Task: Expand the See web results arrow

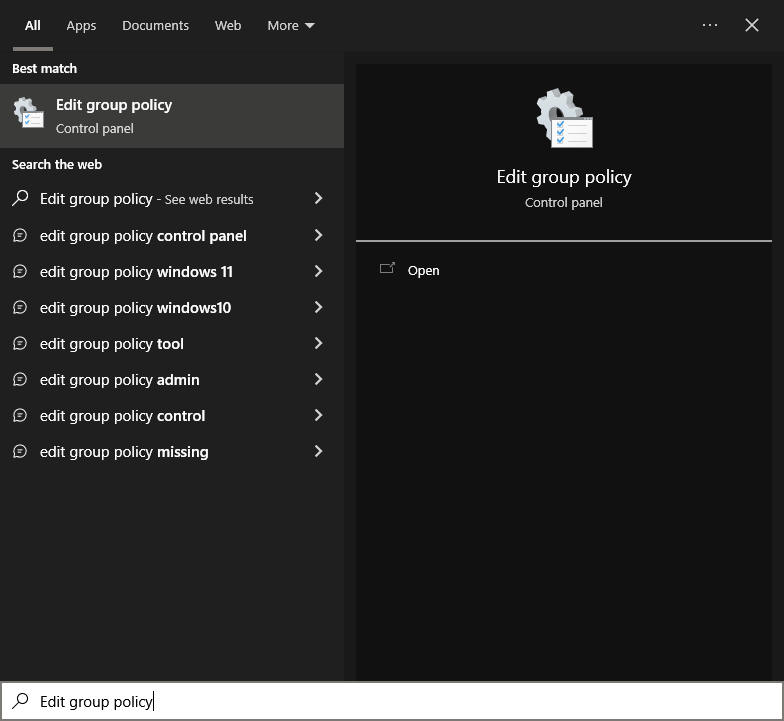Action: tap(318, 198)
